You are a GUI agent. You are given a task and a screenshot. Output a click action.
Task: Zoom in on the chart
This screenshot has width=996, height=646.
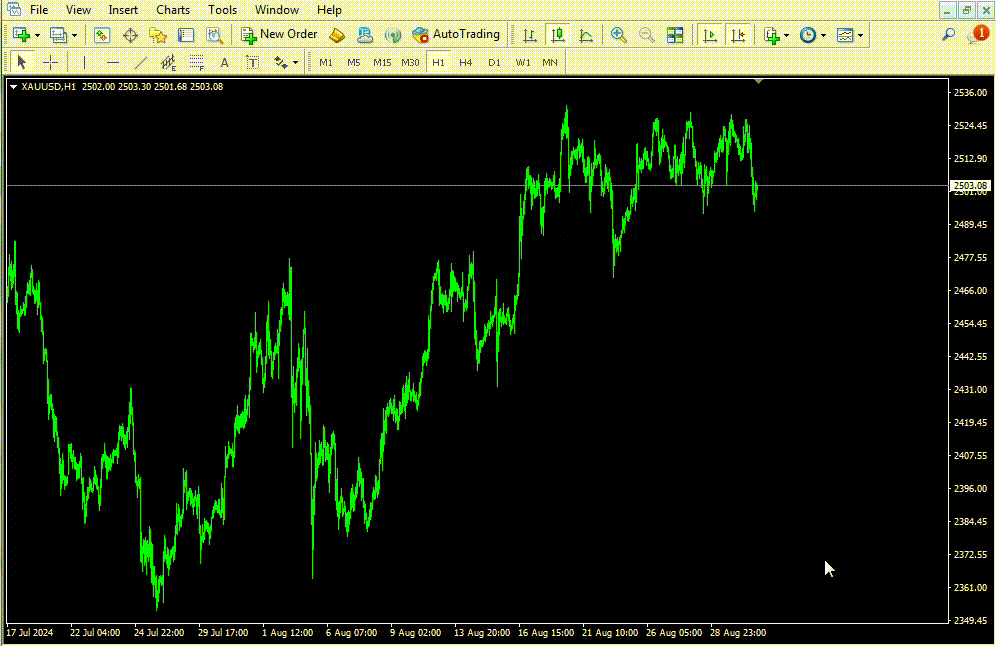pos(618,35)
